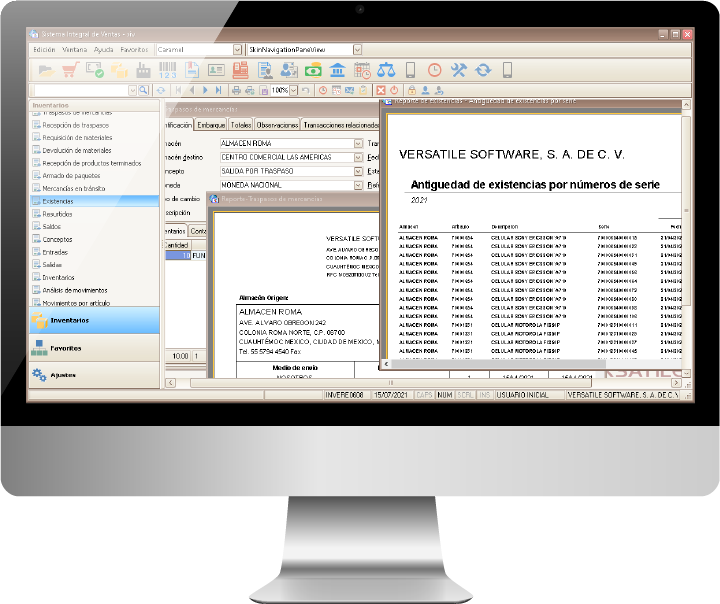The image size is (720, 604).
Task: Click the barcode 123 icon
Action: point(168,70)
